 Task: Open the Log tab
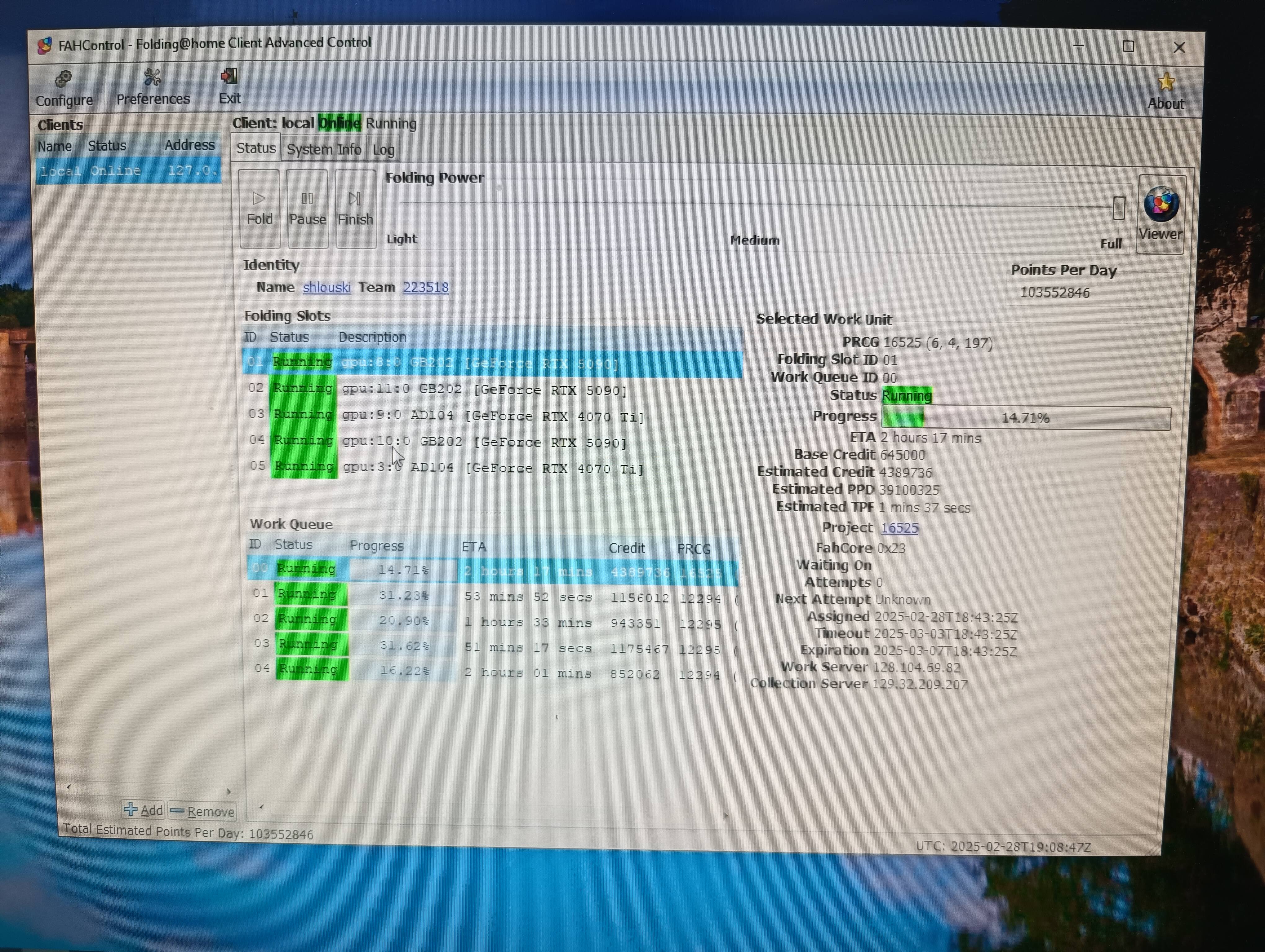click(x=383, y=150)
